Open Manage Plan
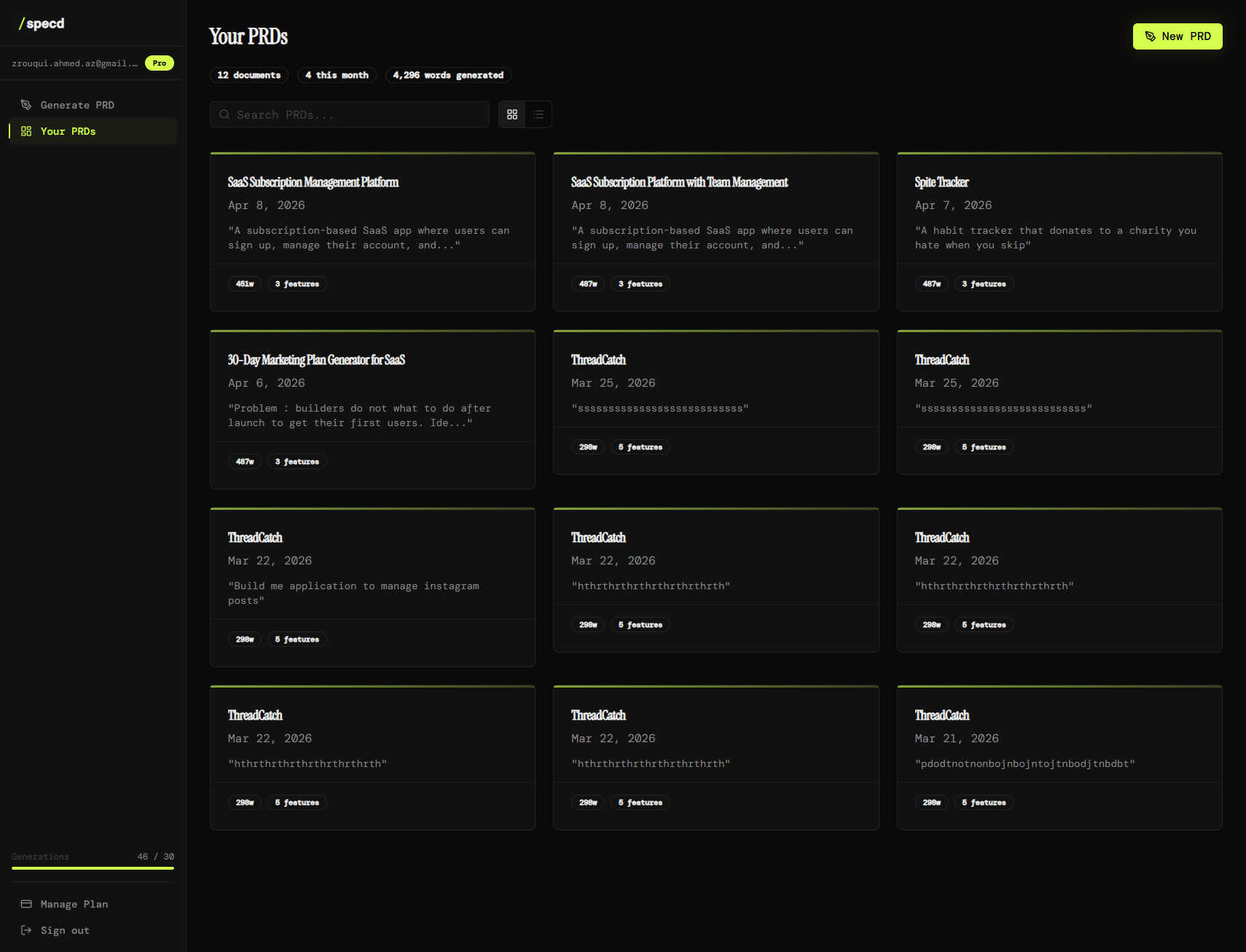This screenshot has width=1246, height=952. (x=93, y=904)
